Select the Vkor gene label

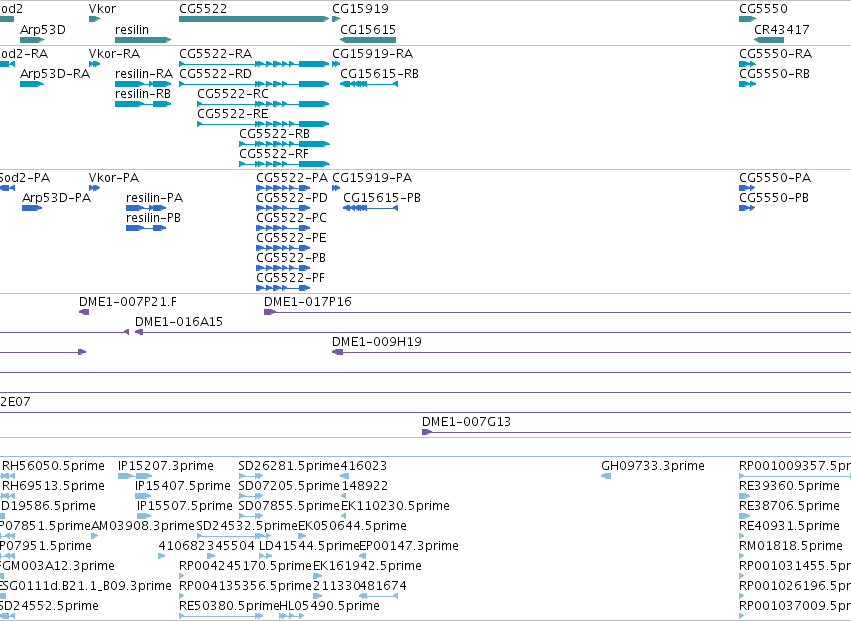(102, 9)
